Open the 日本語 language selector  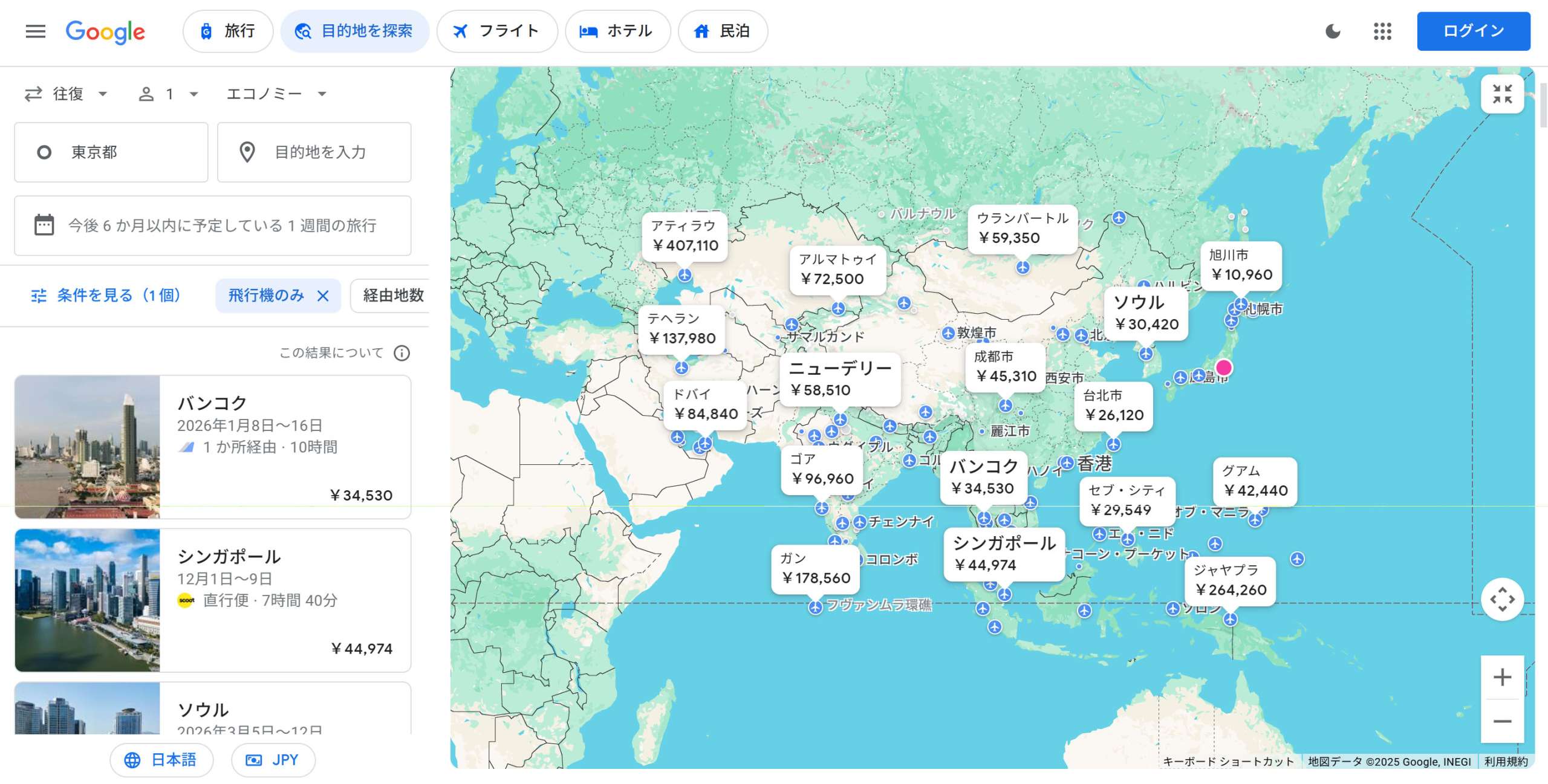(x=161, y=760)
